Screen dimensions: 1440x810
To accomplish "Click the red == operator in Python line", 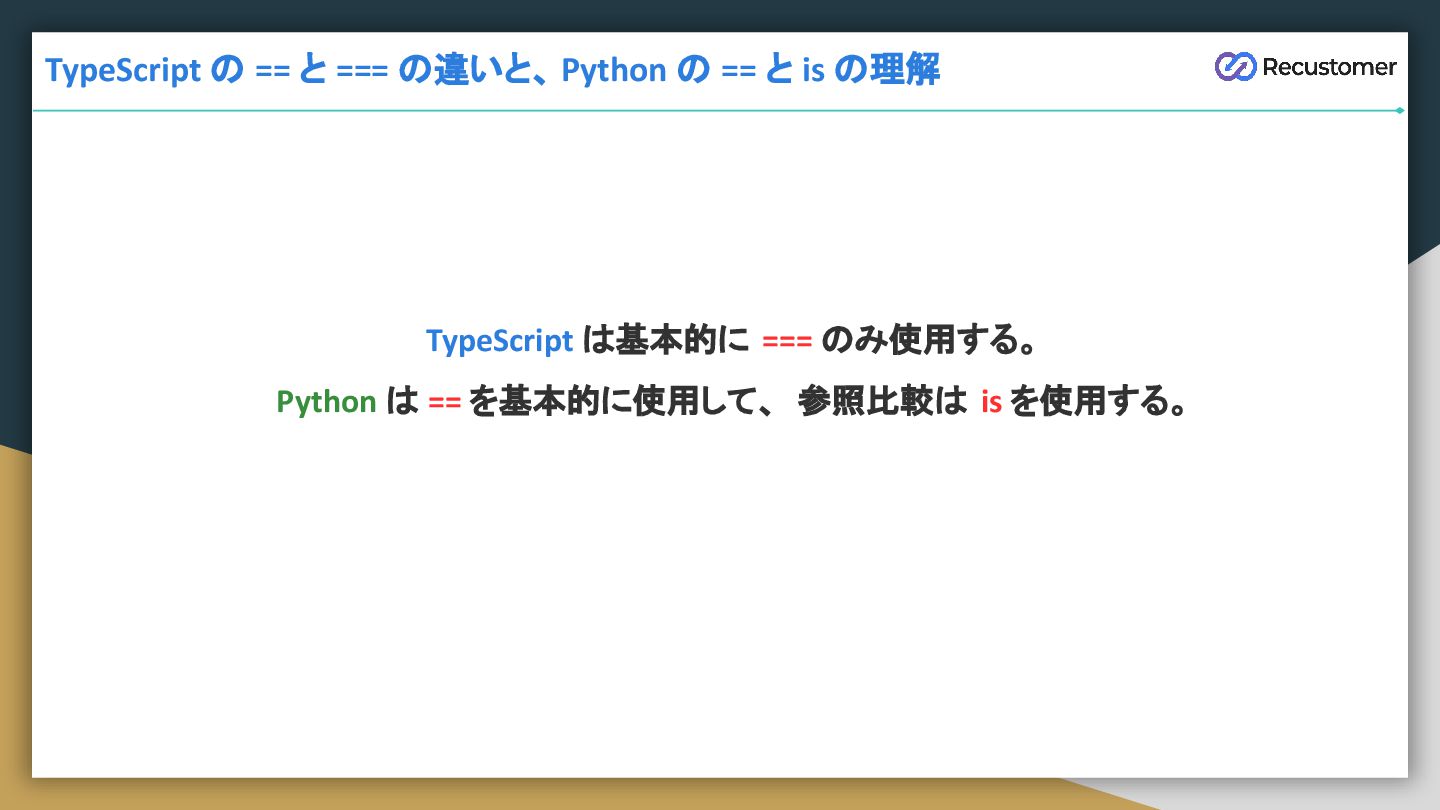I will point(444,403).
